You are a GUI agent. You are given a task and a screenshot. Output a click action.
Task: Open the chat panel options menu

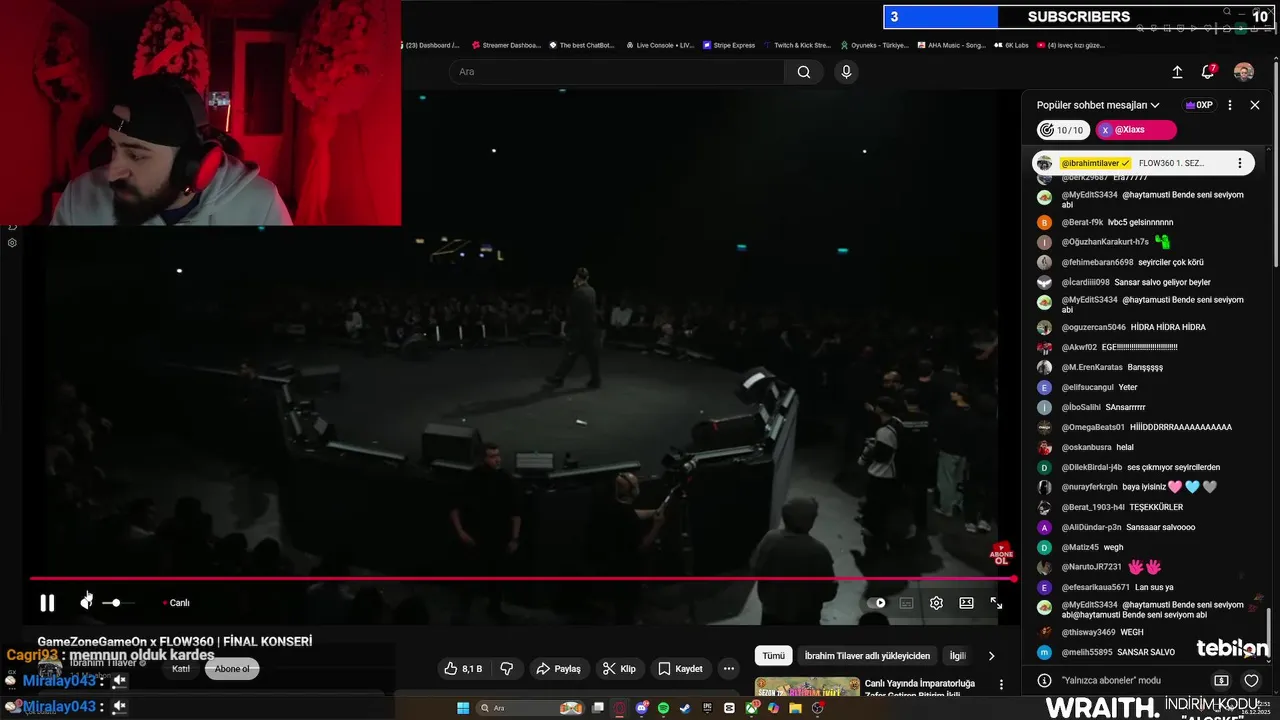1230,105
